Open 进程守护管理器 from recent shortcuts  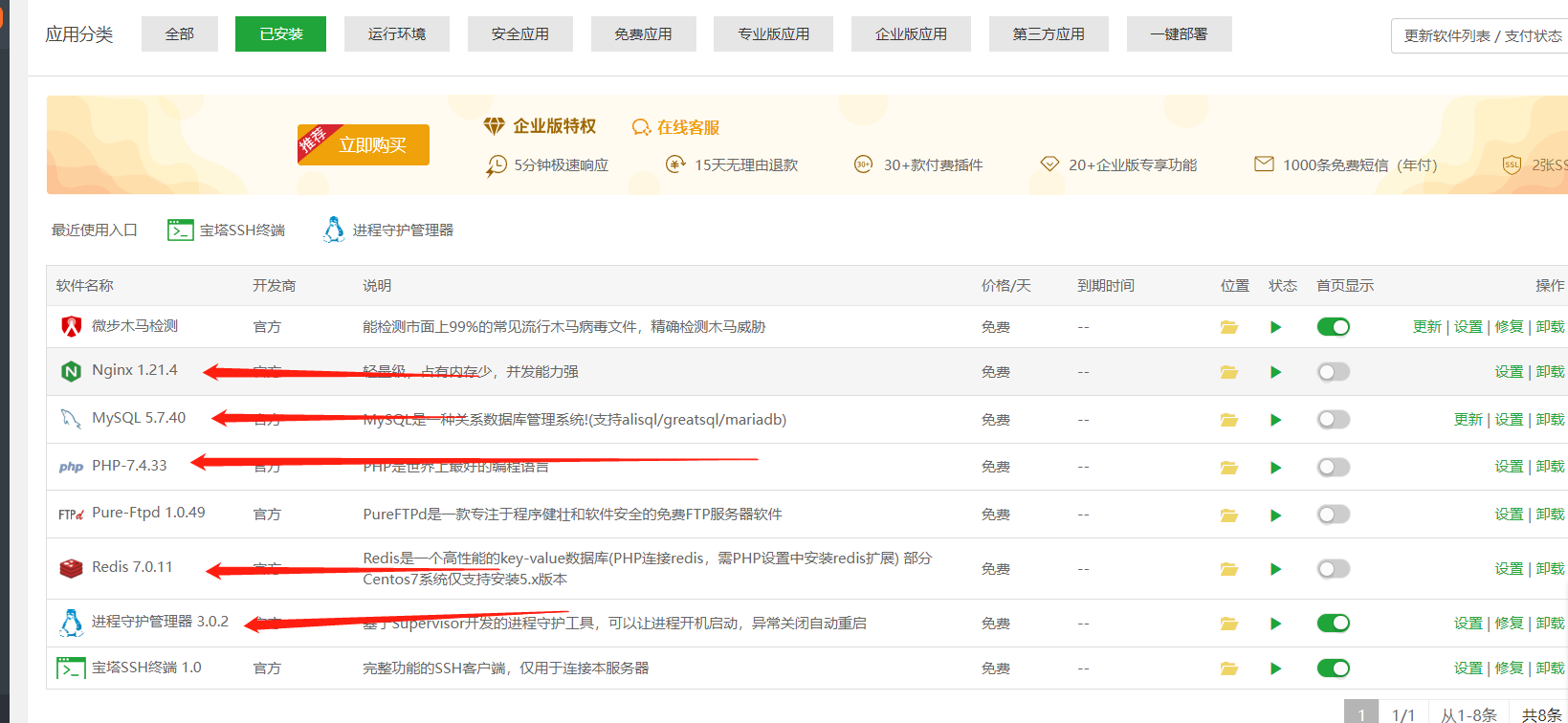(x=388, y=230)
